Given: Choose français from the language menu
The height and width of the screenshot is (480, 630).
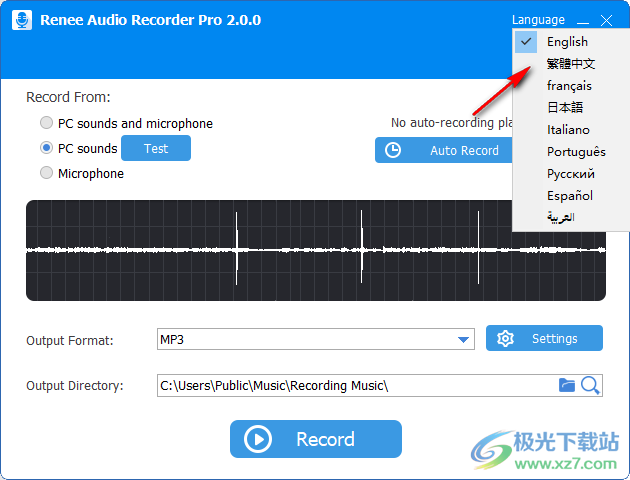Looking at the screenshot, I should click(x=571, y=86).
